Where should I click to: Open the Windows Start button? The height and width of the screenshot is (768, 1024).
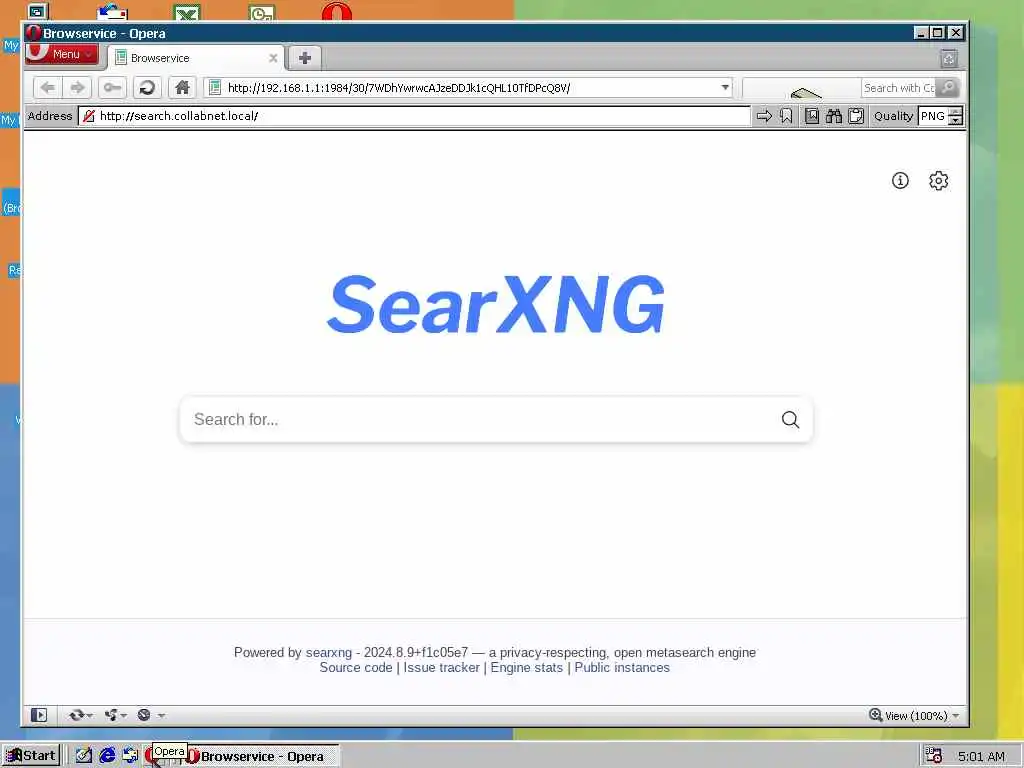[31, 756]
